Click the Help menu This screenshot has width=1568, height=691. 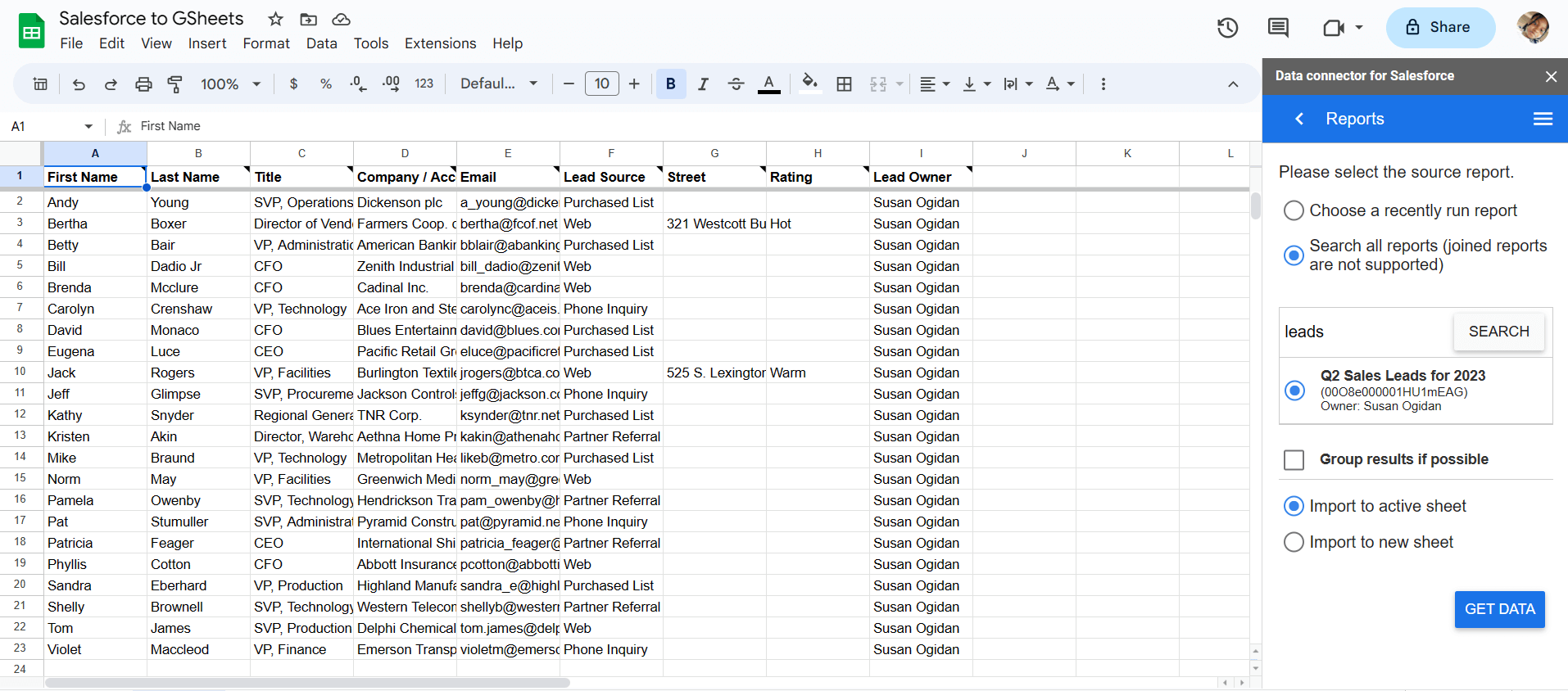pyautogui.click(x=507, y=43)
